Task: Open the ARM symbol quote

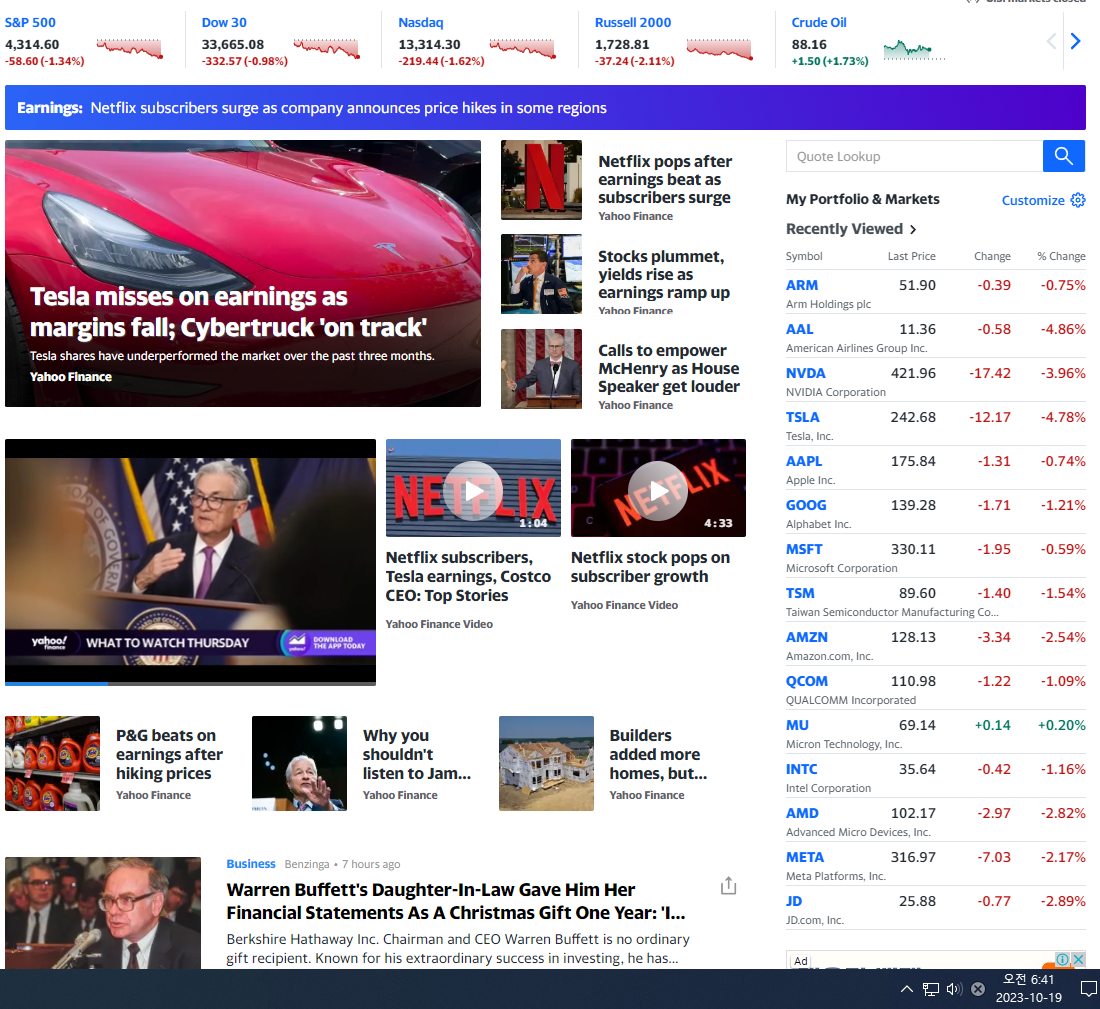Action: pyautogui.click(x=802, y=286)
